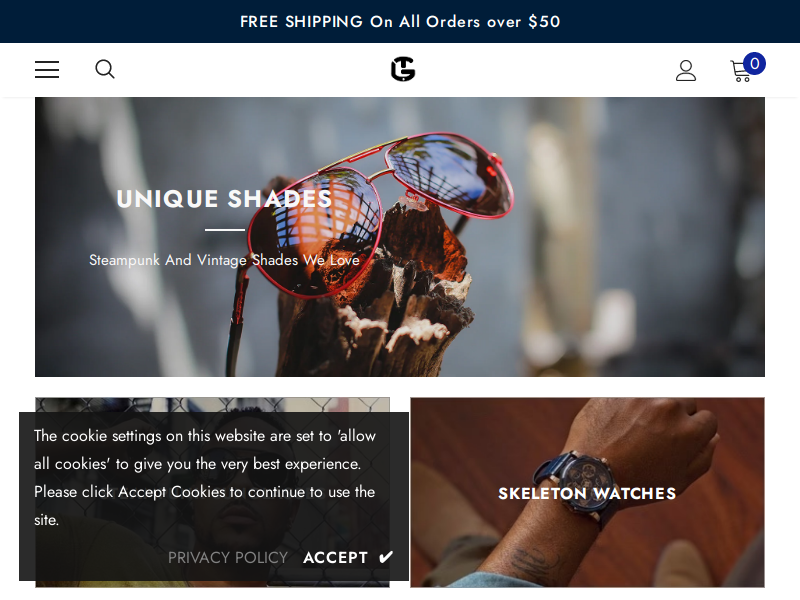800x600 pixels.
Task: Open the hamburger navigation menu
Action: (x=47, y=69)
